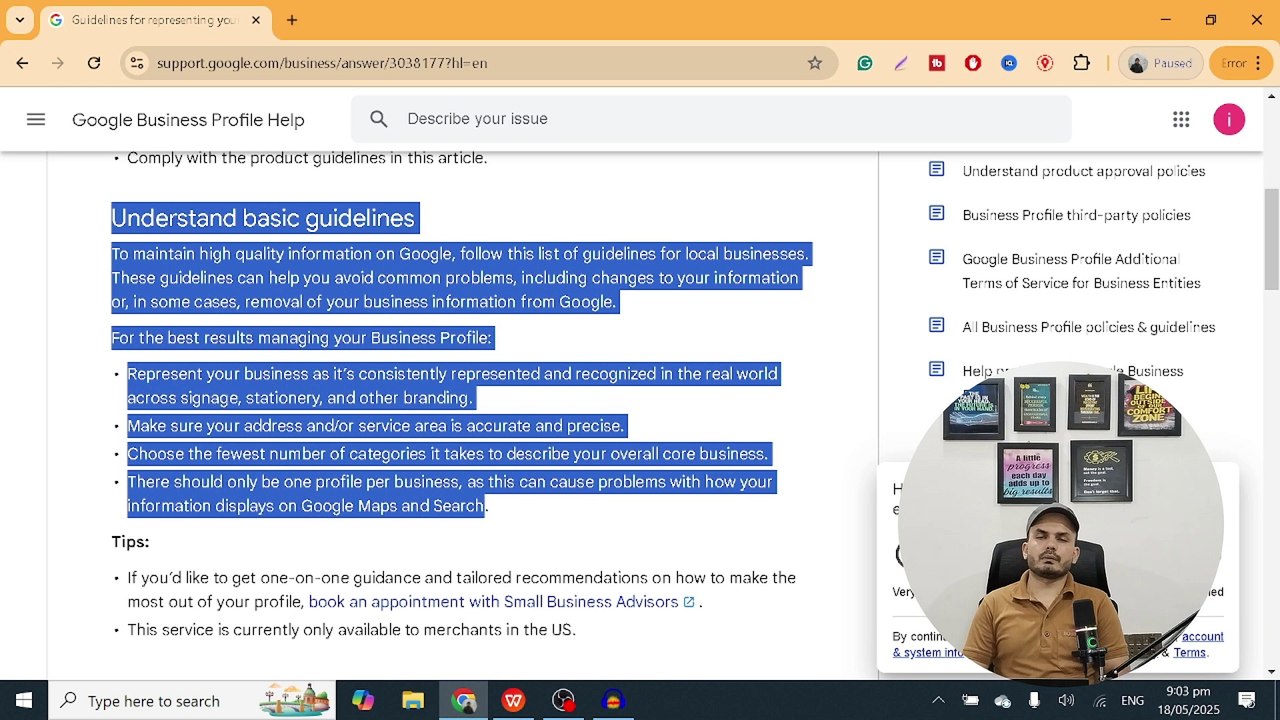The width and height of the screenshot is (1280, 720).
Task: Click document icon beside All Business Profile policies
Action: pos(937,326)
